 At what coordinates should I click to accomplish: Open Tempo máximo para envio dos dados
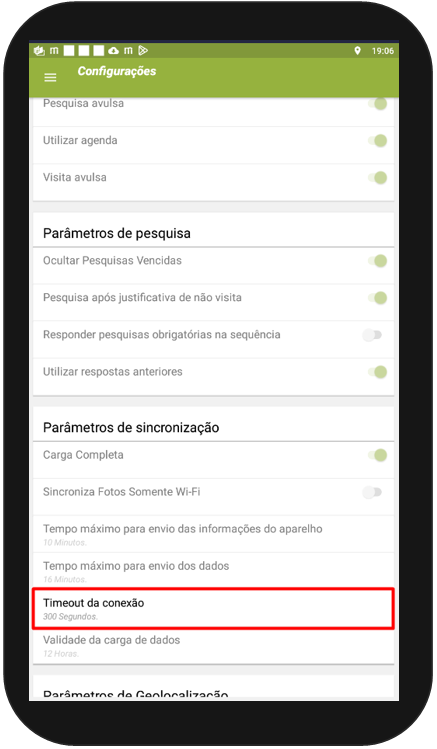[x=213, y=571]
